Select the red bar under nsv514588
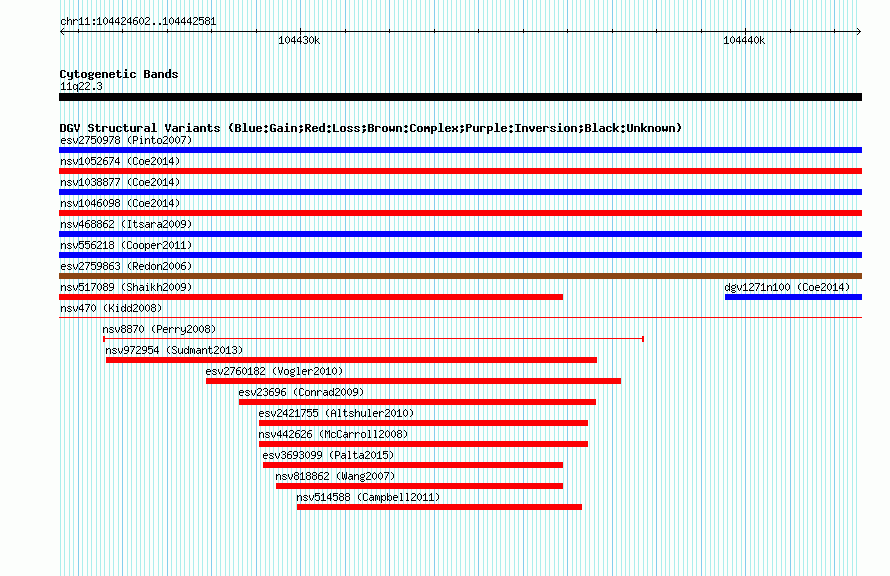 pos(439,507)
